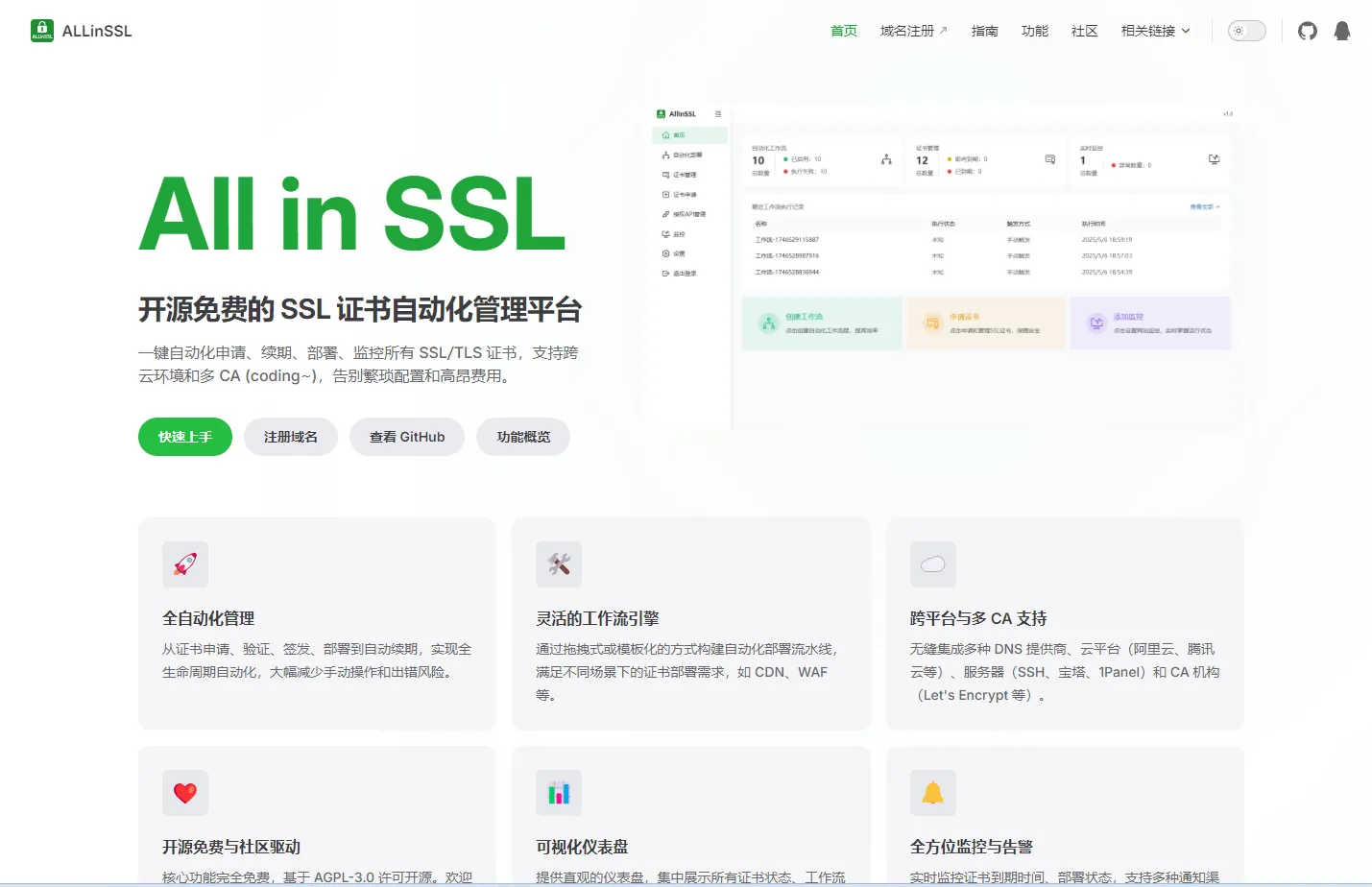Open the GitHub repository icon
Viewport: 1372px width, 887px height.
click(x=1308, y=31)
